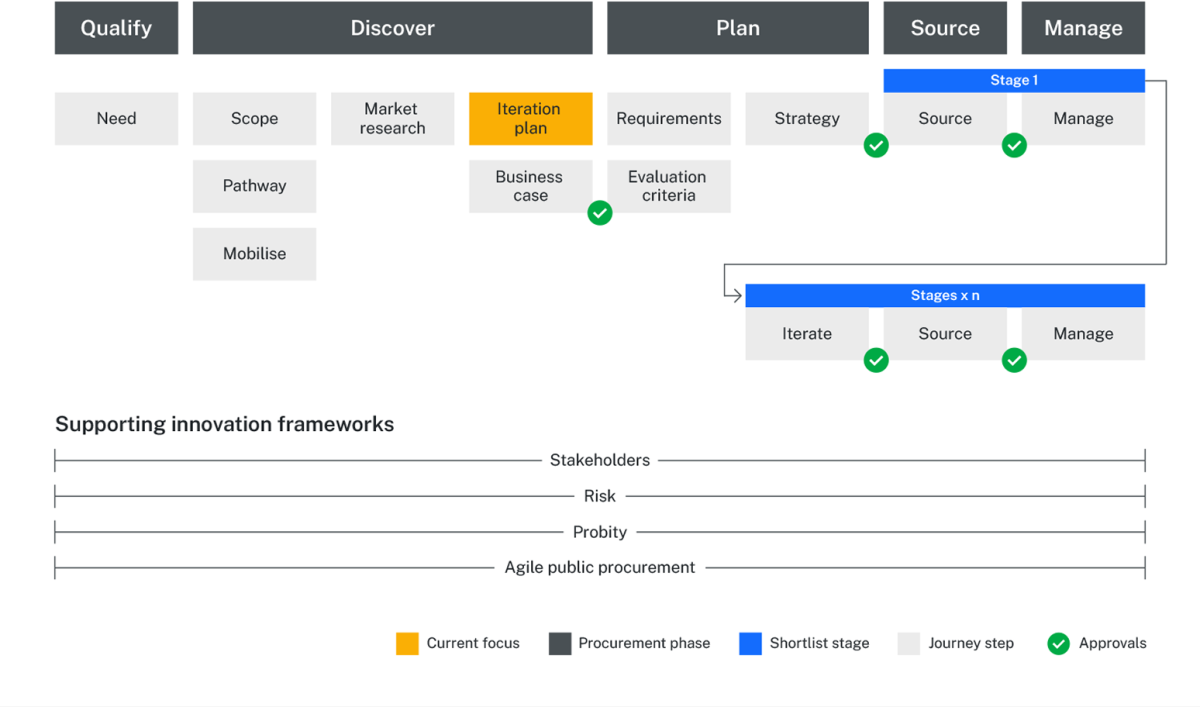1200x707 pixels.
Task: Open the Evaluation criteria step
Action: click(668, 186)
